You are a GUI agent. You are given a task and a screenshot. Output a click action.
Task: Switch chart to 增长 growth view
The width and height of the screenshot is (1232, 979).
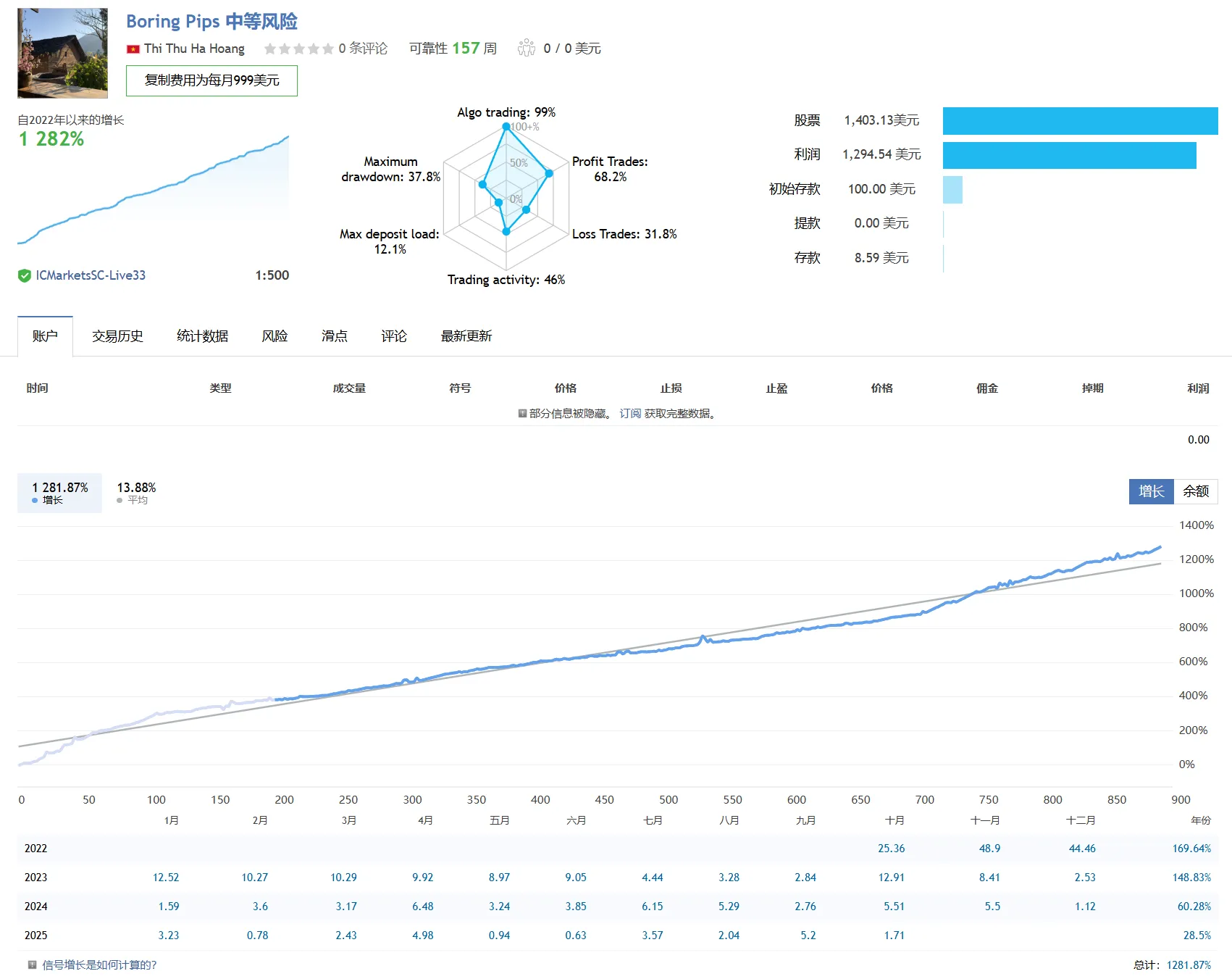click(x=1151, y=491)
